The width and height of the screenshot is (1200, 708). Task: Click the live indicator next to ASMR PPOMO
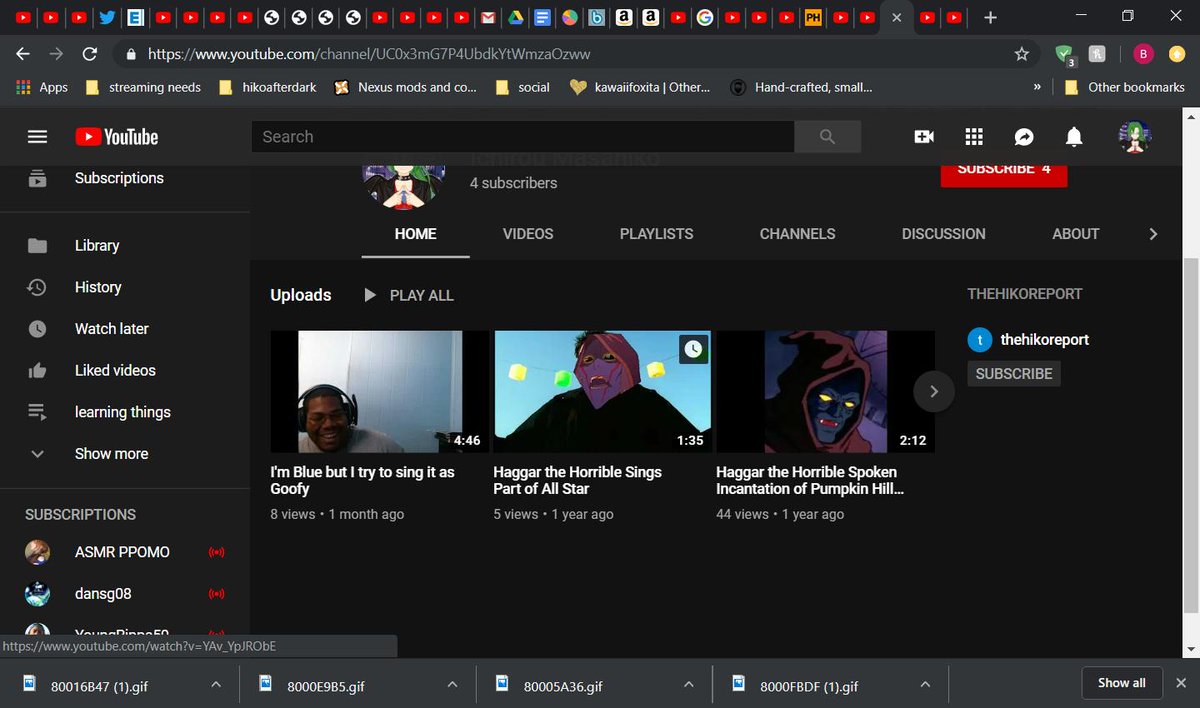pos(216,552)
